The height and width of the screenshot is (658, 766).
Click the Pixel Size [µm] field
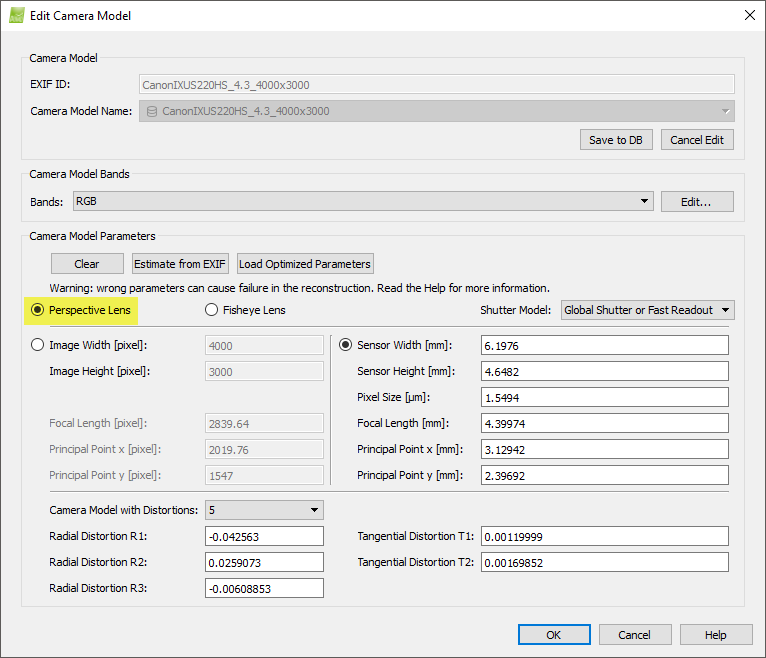(603, 397)
